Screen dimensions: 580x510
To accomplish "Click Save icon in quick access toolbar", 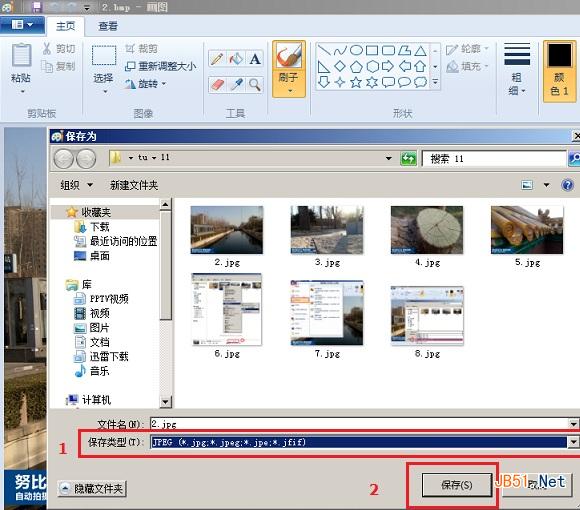I will (x=37, y=7).
